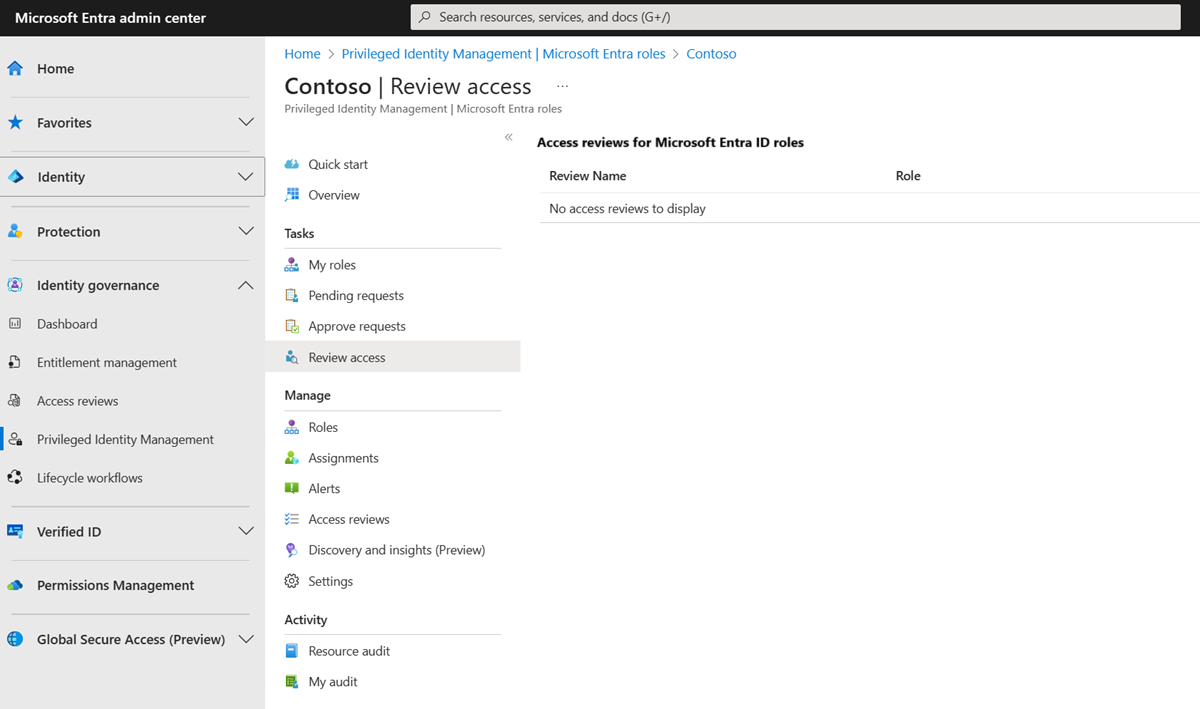Collapse the side menu with double chevron
Screen dimensions: 1200x709
[x=508, y=137]
